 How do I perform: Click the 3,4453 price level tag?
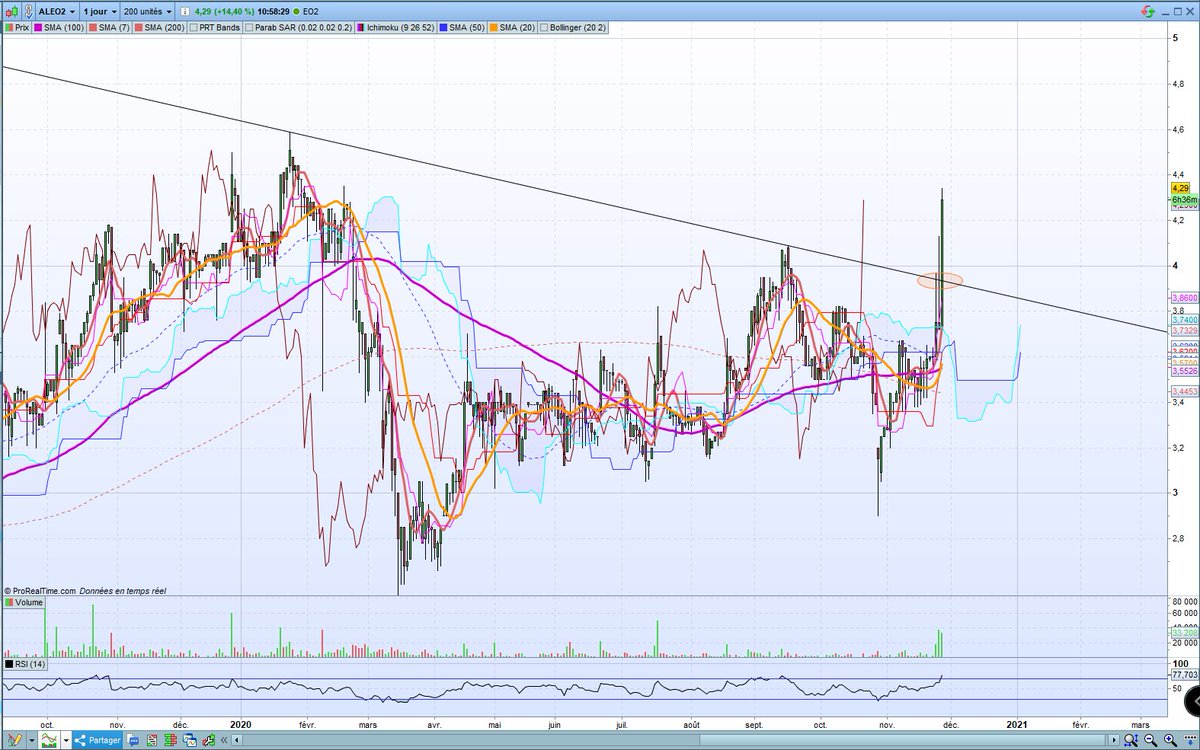(x=1183, y=392)
